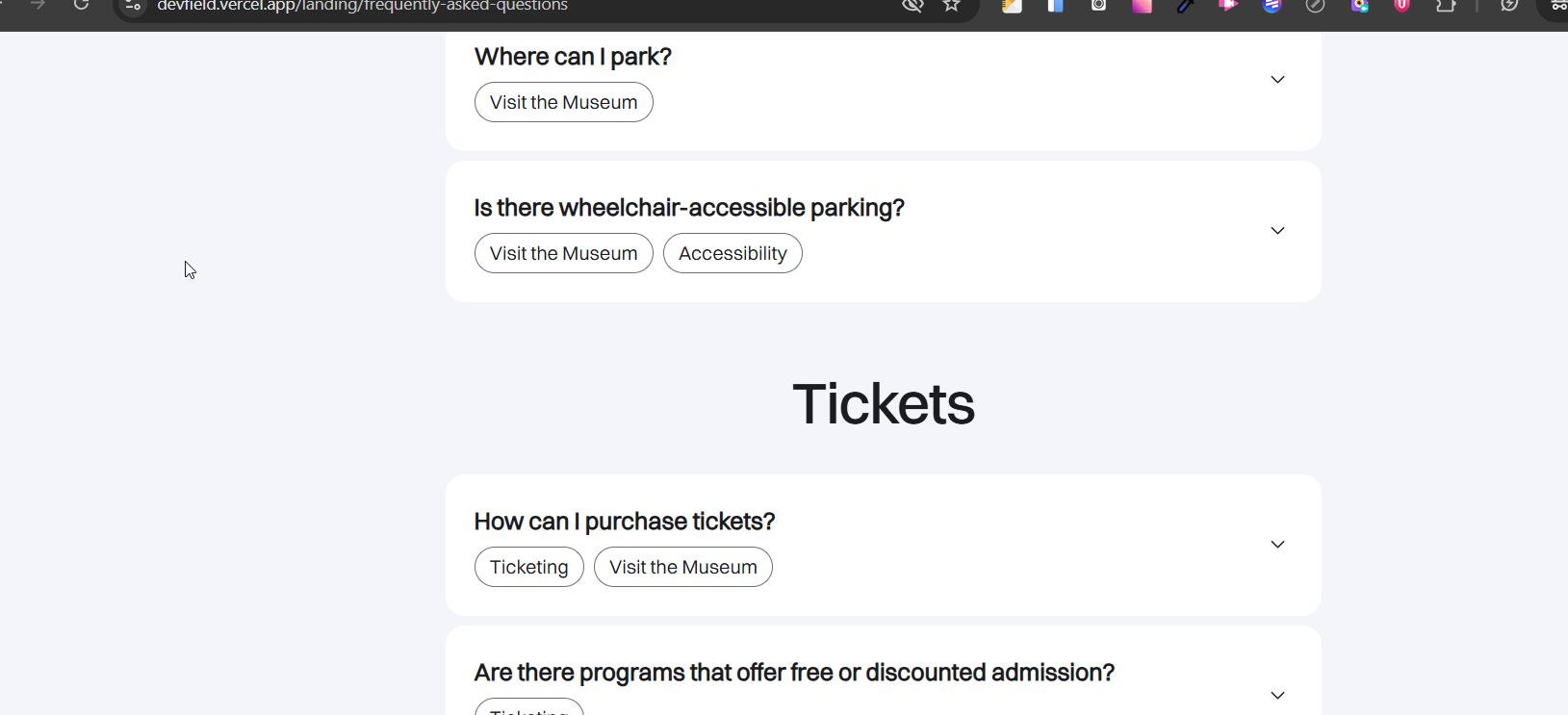
Task: Click the yellow notes extension icon
Action: 1012,6
